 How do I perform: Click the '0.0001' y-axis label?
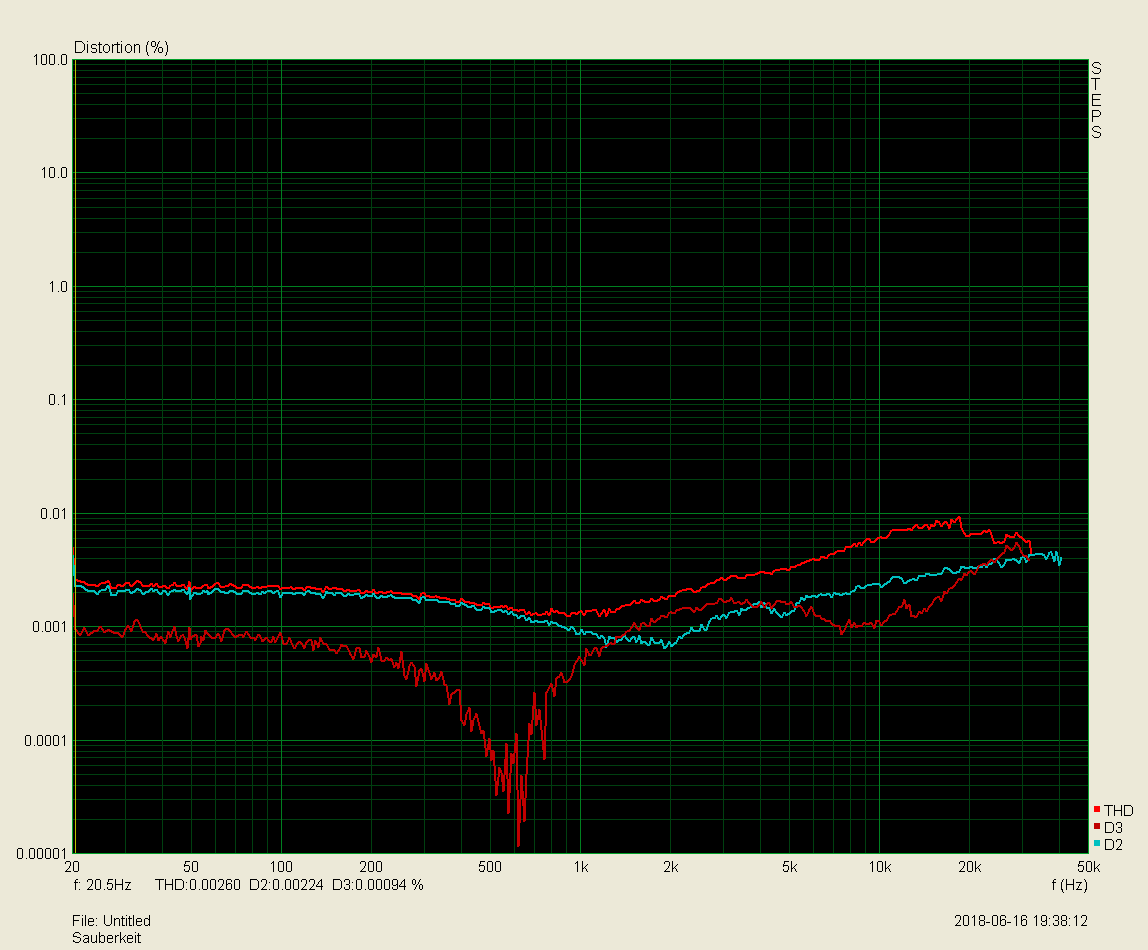click(x=46, y=741)
